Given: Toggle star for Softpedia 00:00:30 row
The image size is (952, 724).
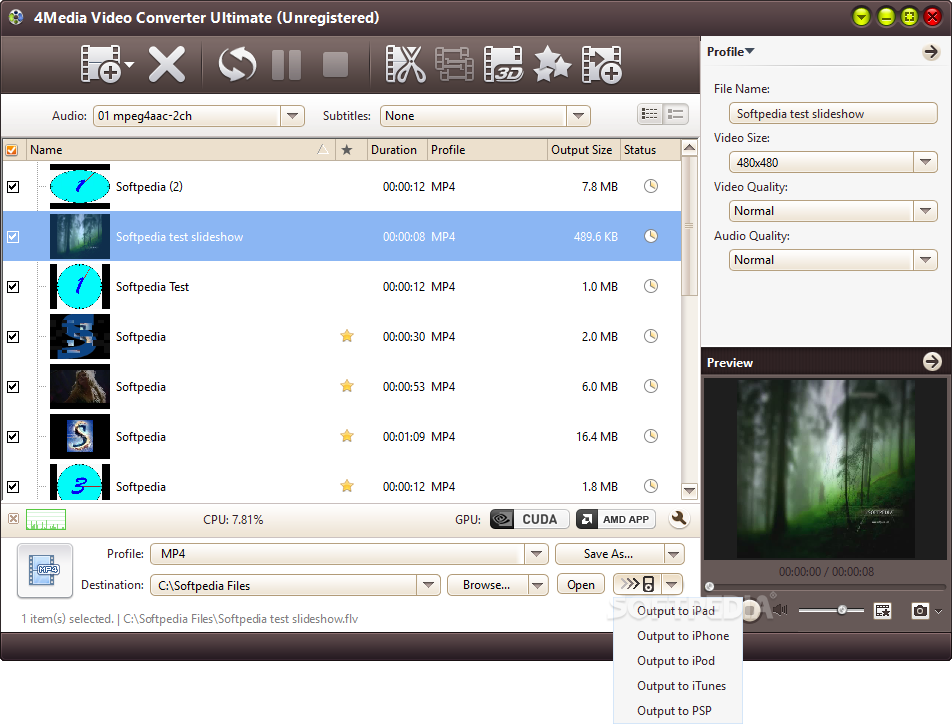Looking at the screenshot, I should [347, 336].
